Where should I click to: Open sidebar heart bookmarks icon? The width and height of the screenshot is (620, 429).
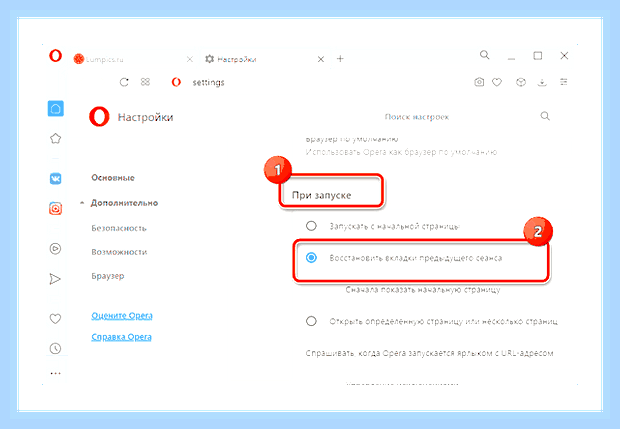pos(55,318)
